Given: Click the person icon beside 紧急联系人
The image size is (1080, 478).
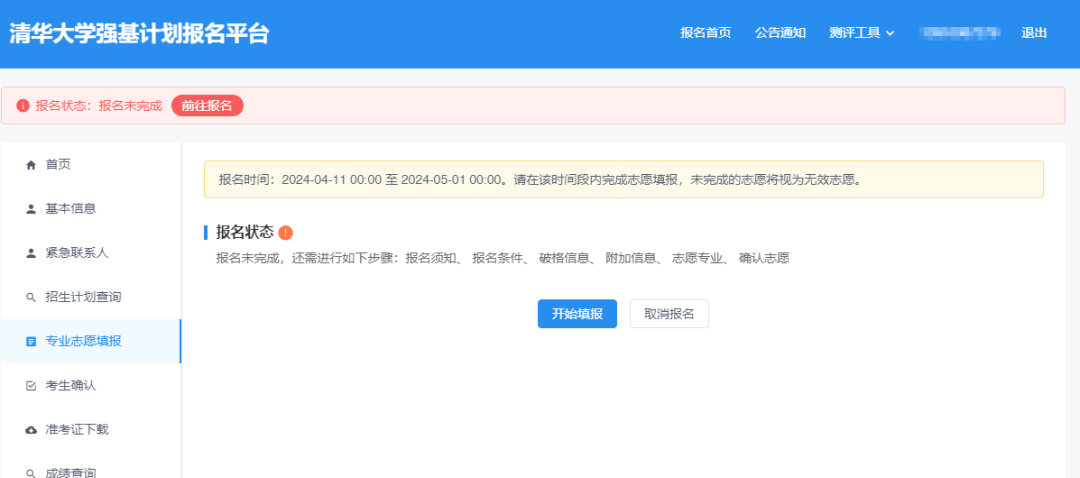Looking at the screenshot, I should point(30,253).
